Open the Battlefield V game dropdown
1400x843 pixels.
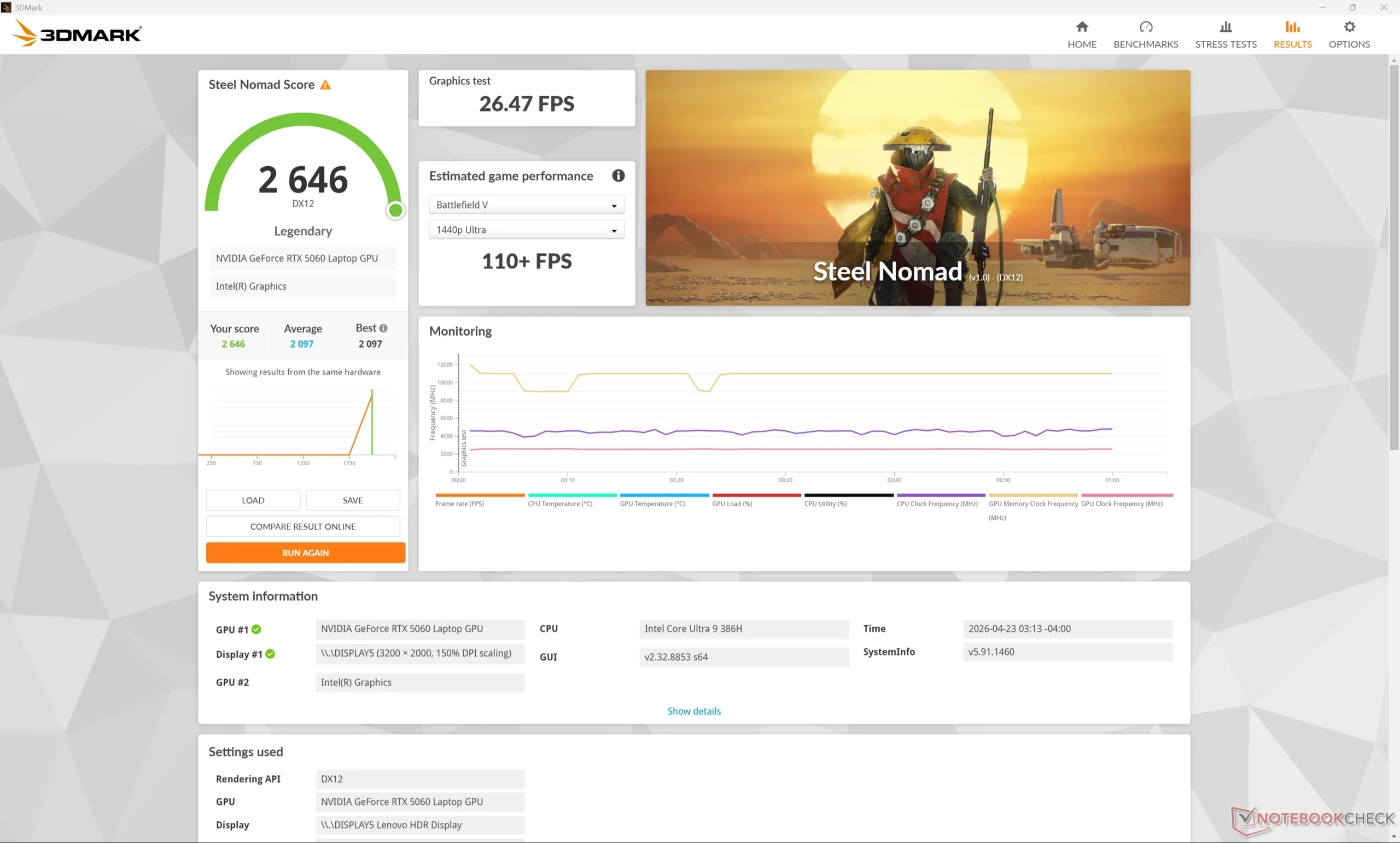tap(526, 205)
